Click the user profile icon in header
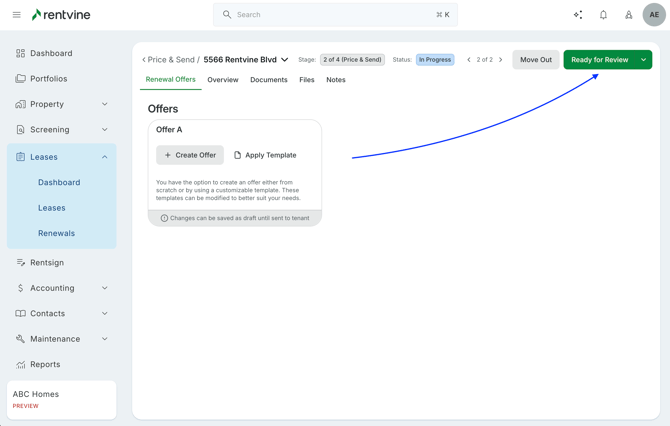 pyautogui.click(x=628, y=15)
